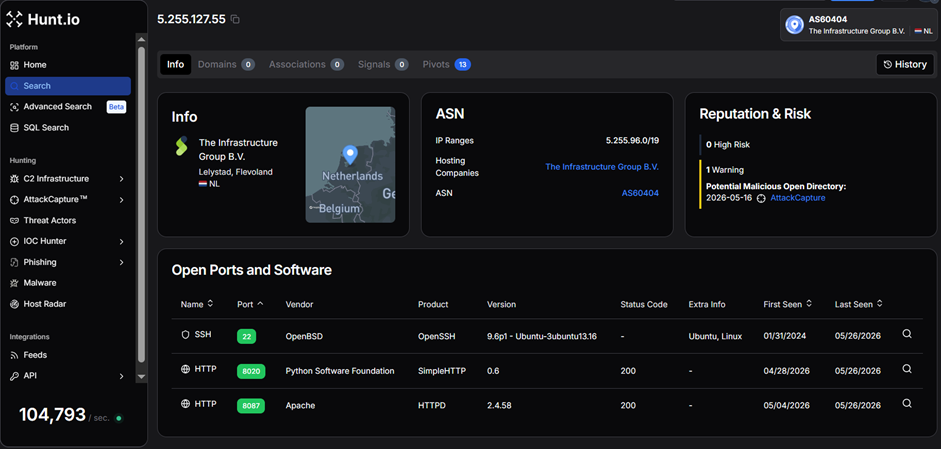941x449 pixels.
Task: Click the green port 8020 badge
Action: (251, 371)
